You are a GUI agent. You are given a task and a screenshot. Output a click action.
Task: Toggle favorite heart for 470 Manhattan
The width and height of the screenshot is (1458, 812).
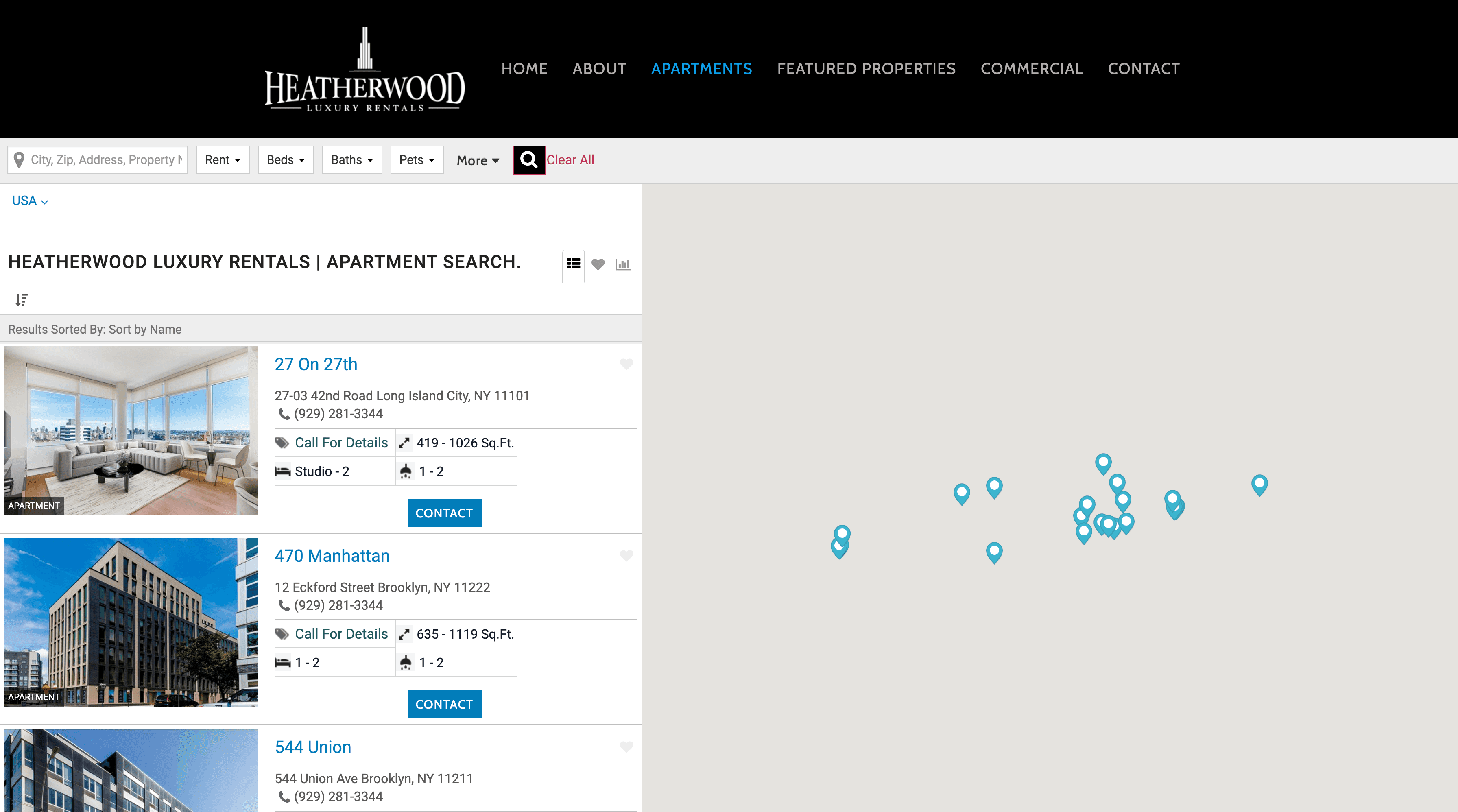(626, 556)
